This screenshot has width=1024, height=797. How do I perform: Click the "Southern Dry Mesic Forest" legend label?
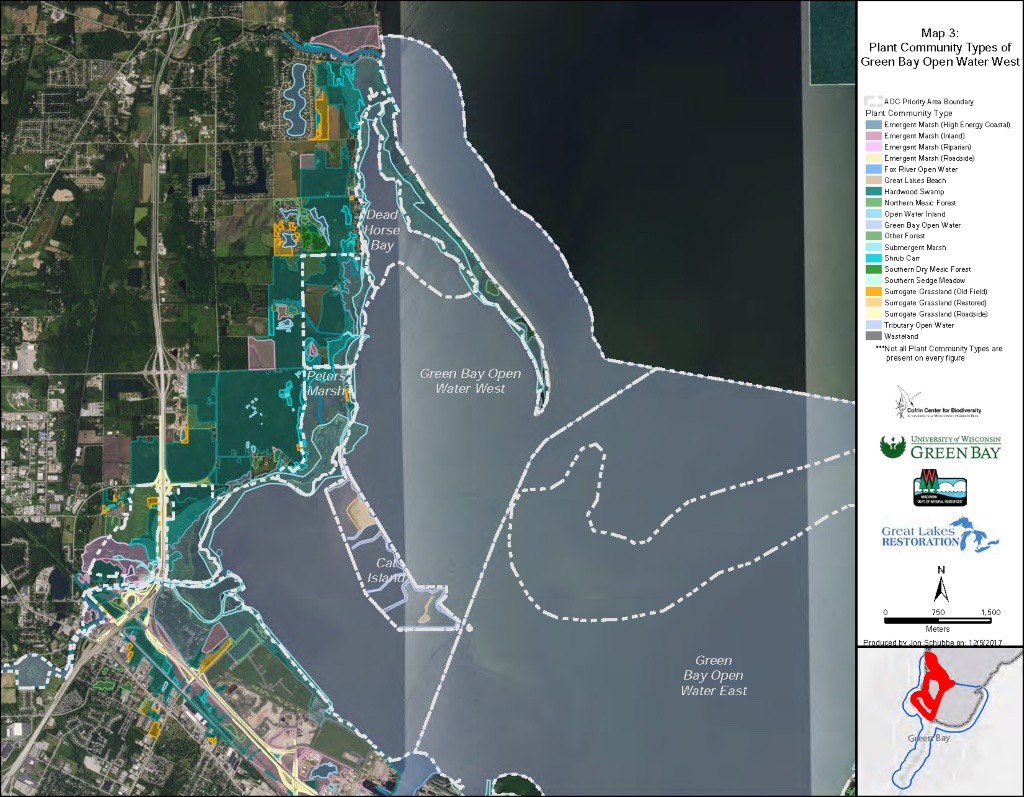tap(927, 269)
